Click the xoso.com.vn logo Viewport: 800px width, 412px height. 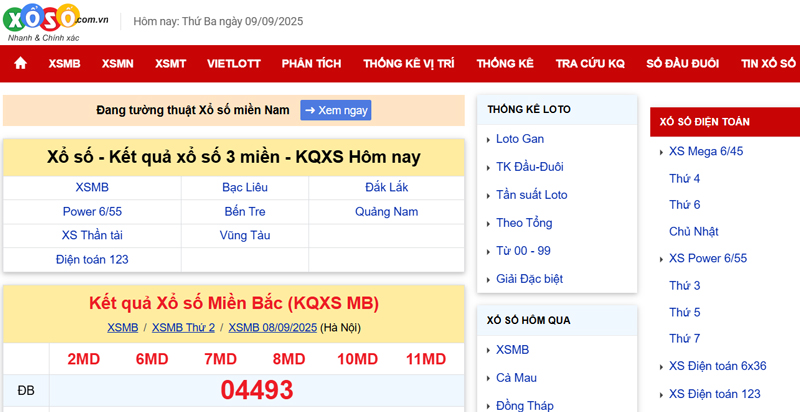[55, 22]
